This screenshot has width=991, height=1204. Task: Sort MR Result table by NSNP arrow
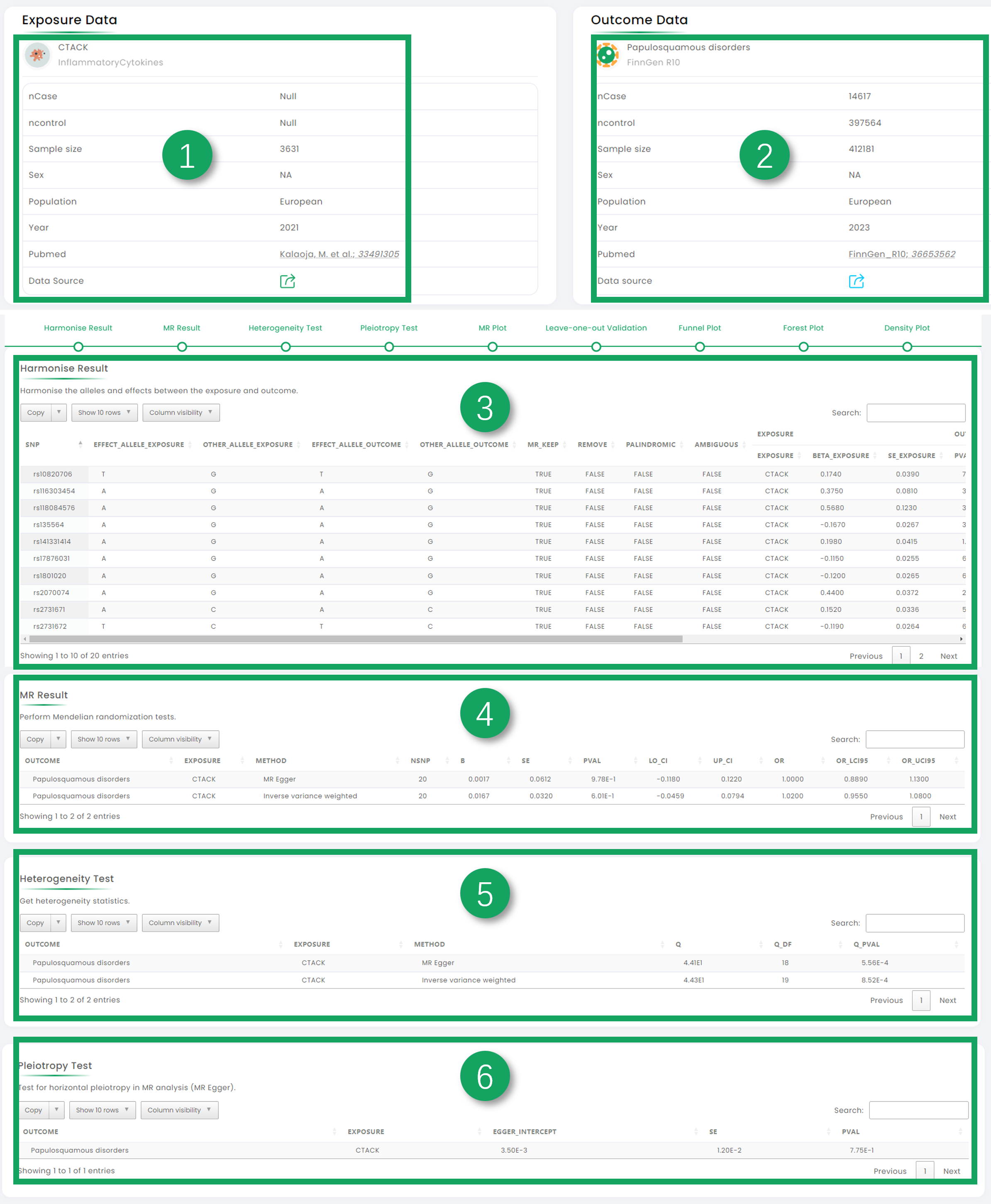coord(447,761)
